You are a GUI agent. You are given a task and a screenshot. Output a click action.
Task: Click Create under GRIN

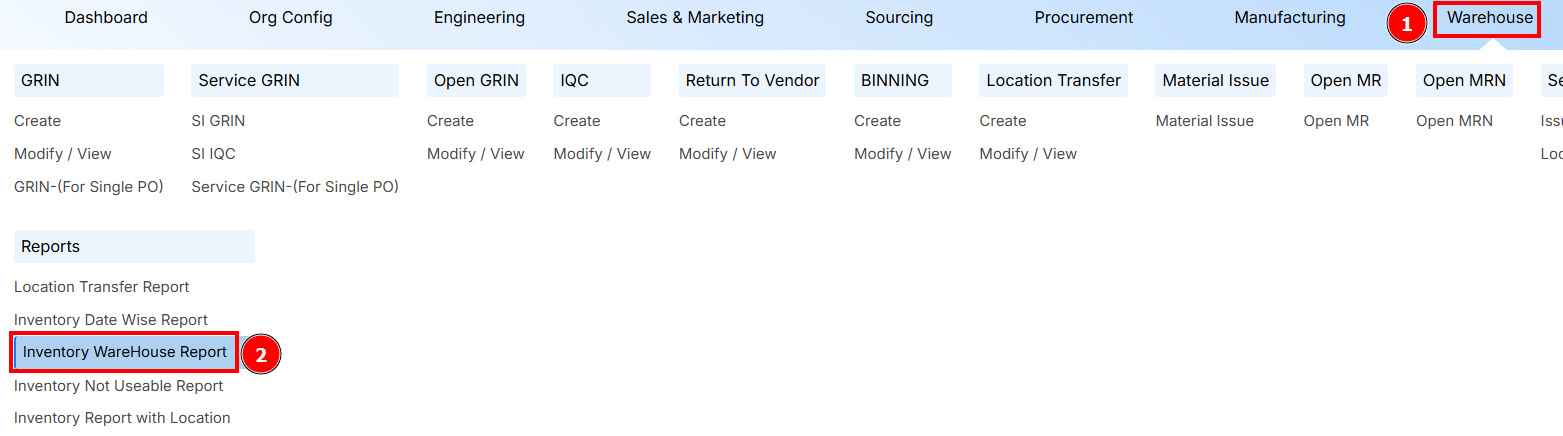[x=37, y=121]
